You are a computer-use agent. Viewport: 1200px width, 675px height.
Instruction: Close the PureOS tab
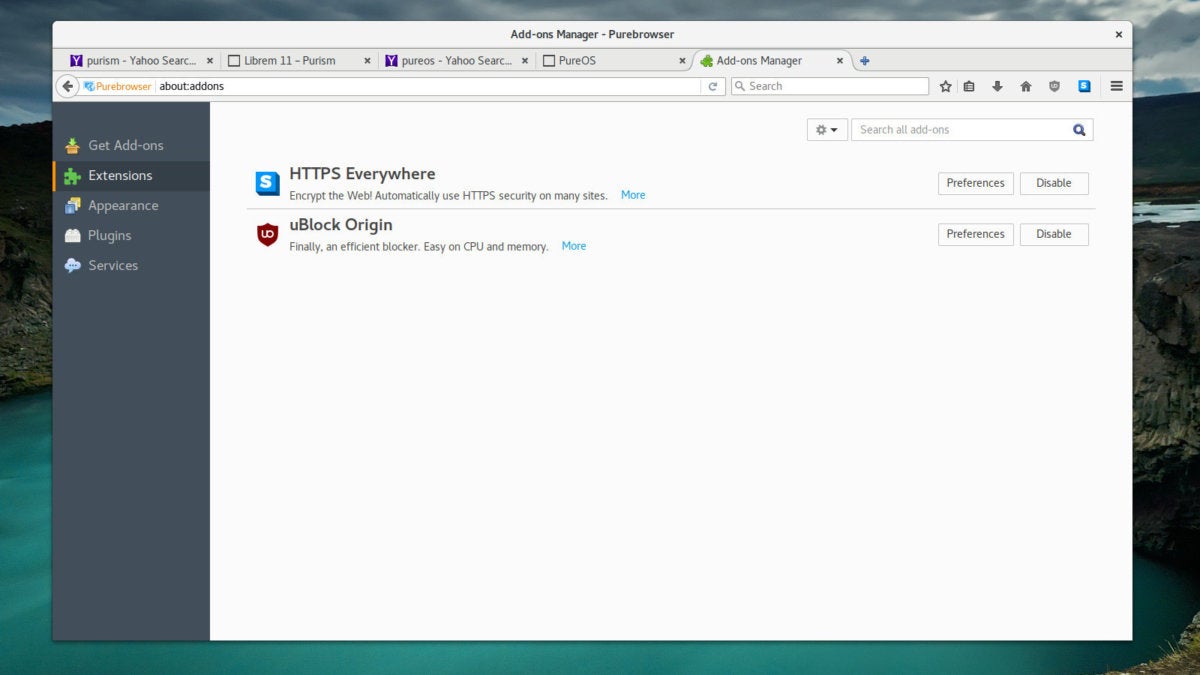pyautogui.click(x=683, y=61)
